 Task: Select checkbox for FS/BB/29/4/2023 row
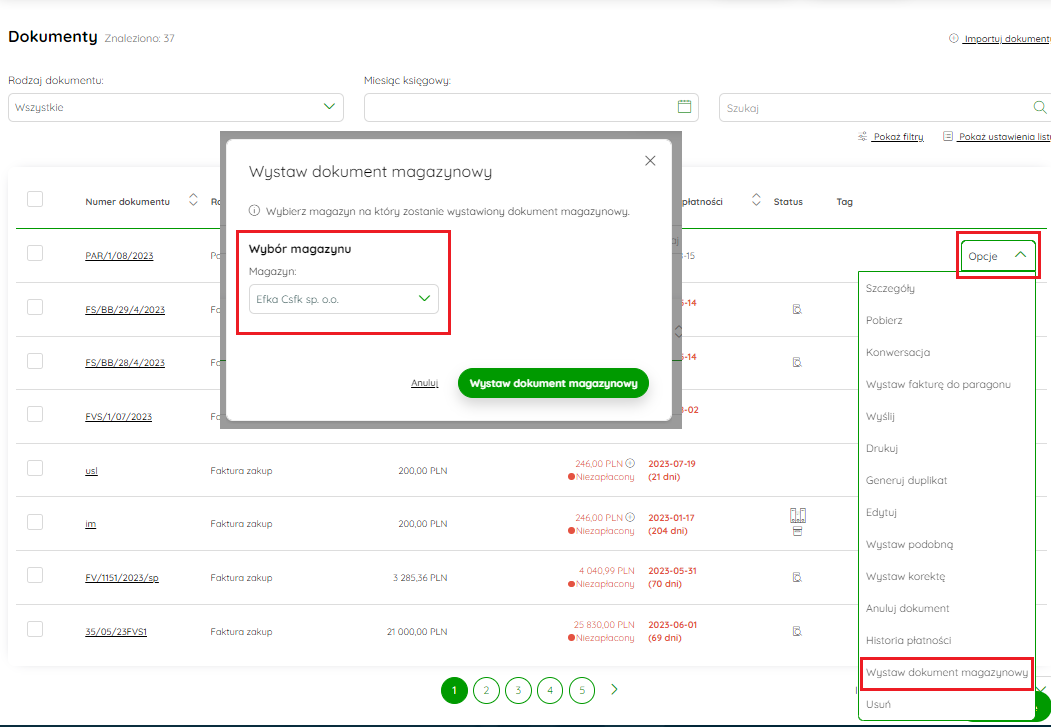coord(35,307)
